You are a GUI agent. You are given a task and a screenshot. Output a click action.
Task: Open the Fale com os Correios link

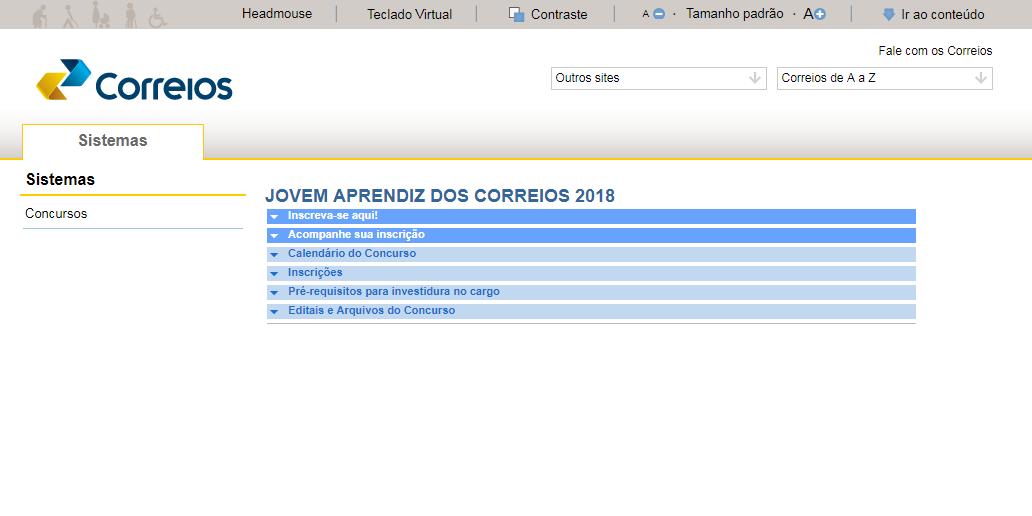[935, 51]
